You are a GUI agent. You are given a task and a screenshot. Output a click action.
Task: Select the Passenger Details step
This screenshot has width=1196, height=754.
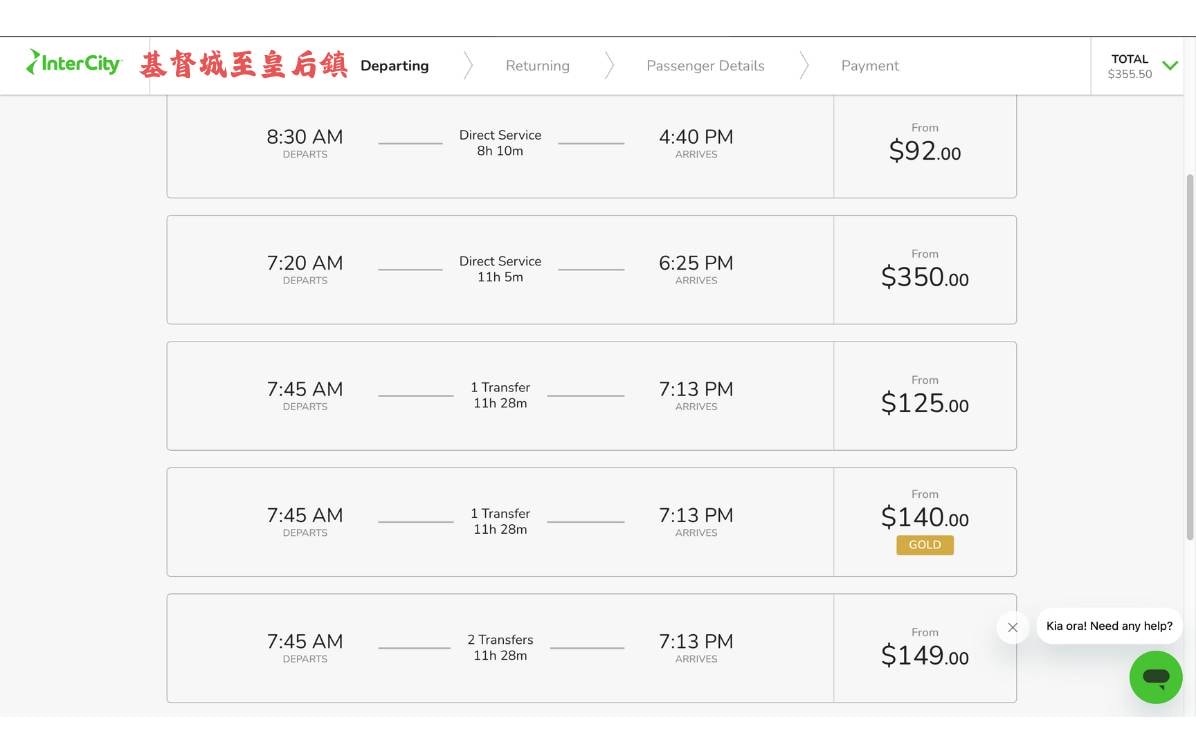point(706,66)
